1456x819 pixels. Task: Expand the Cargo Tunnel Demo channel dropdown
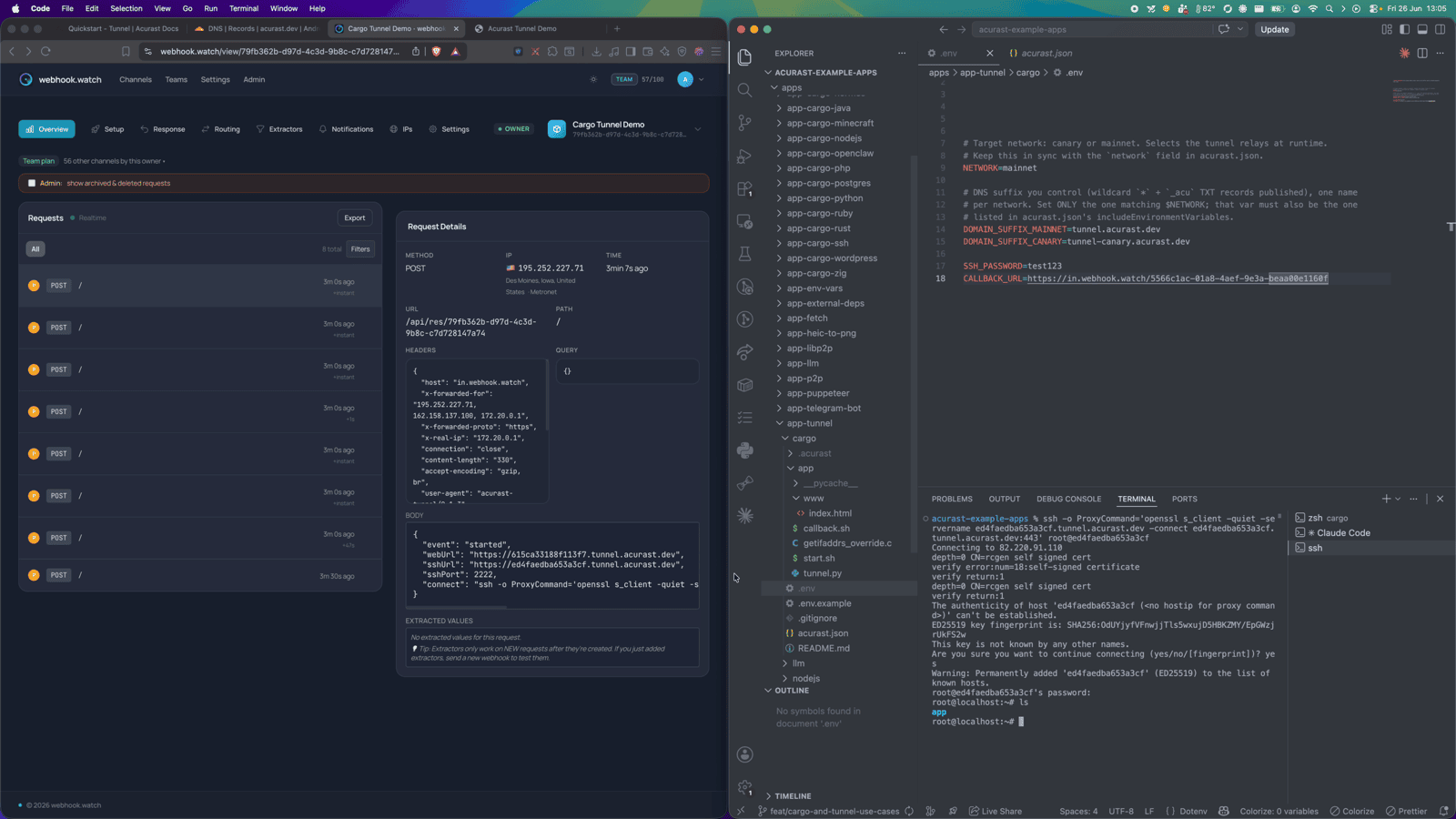point(698,129)
